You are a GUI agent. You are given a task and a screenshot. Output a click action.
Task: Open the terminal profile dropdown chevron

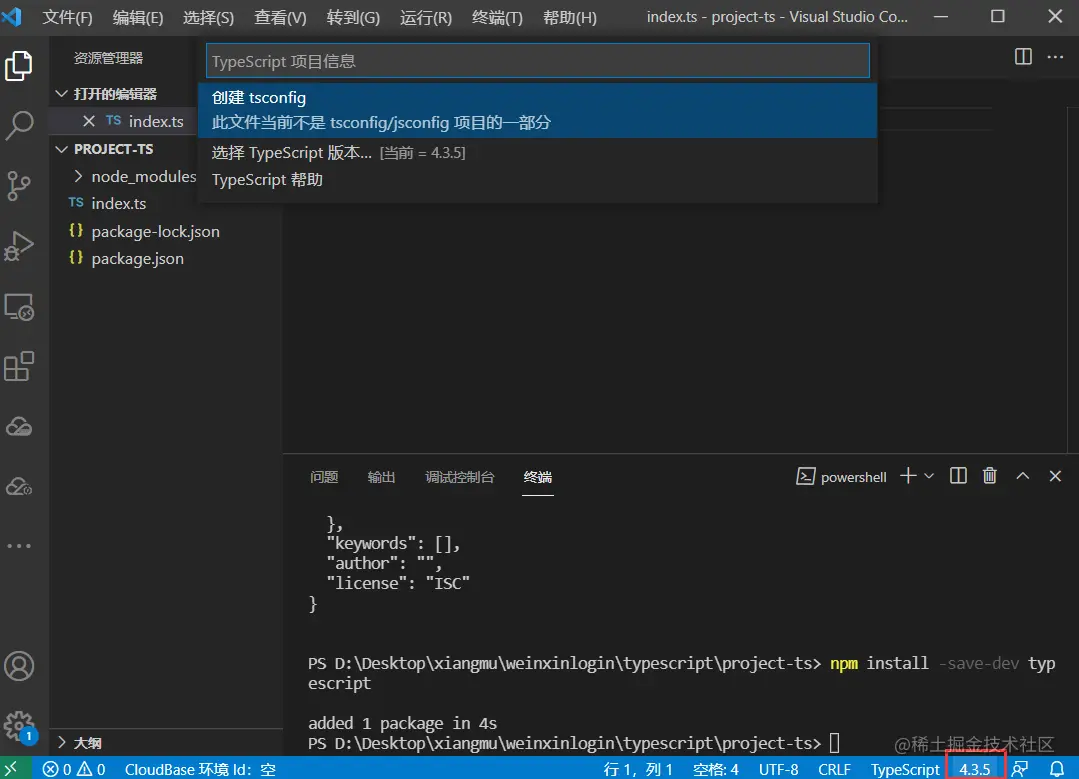928,476
